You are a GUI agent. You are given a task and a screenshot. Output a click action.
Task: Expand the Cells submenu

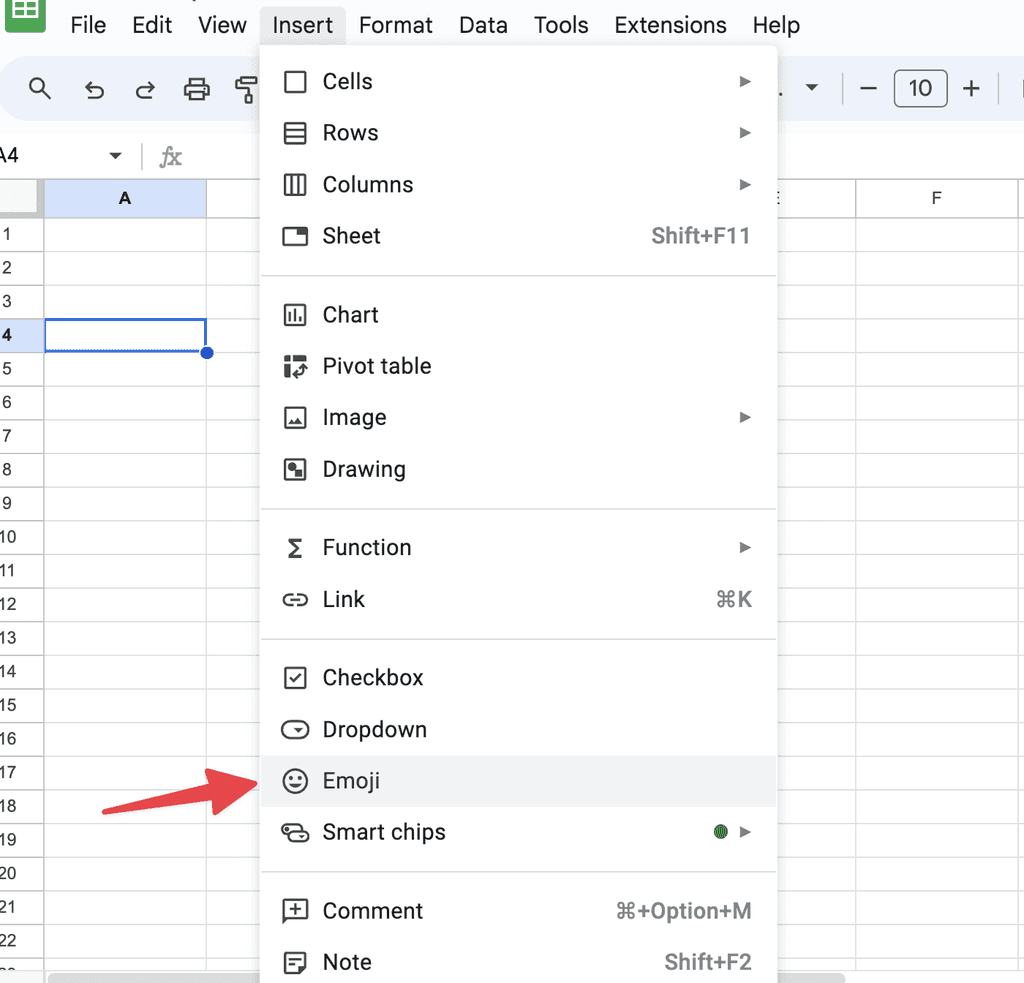point(518,82)
